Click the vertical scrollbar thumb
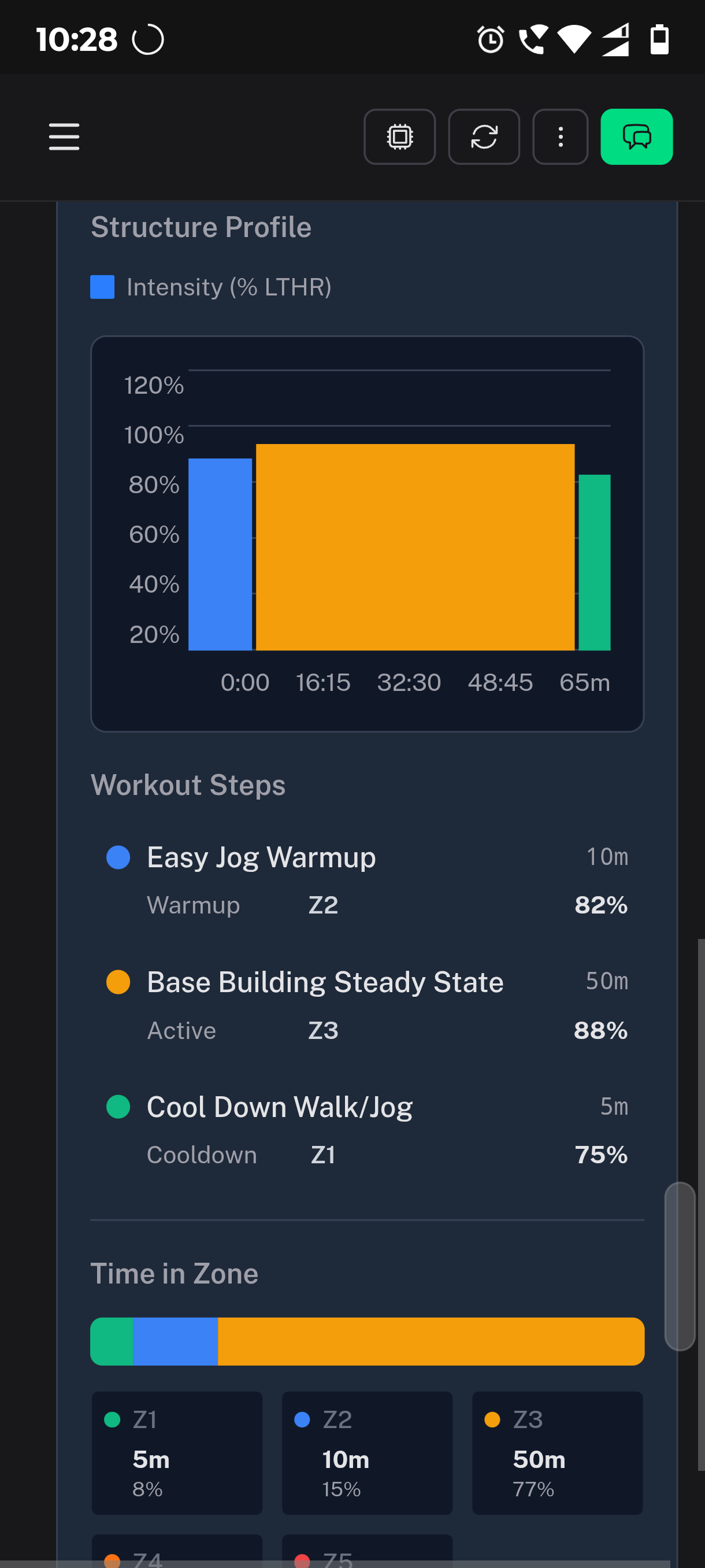705x1568 pixels. pos(680,1266)
